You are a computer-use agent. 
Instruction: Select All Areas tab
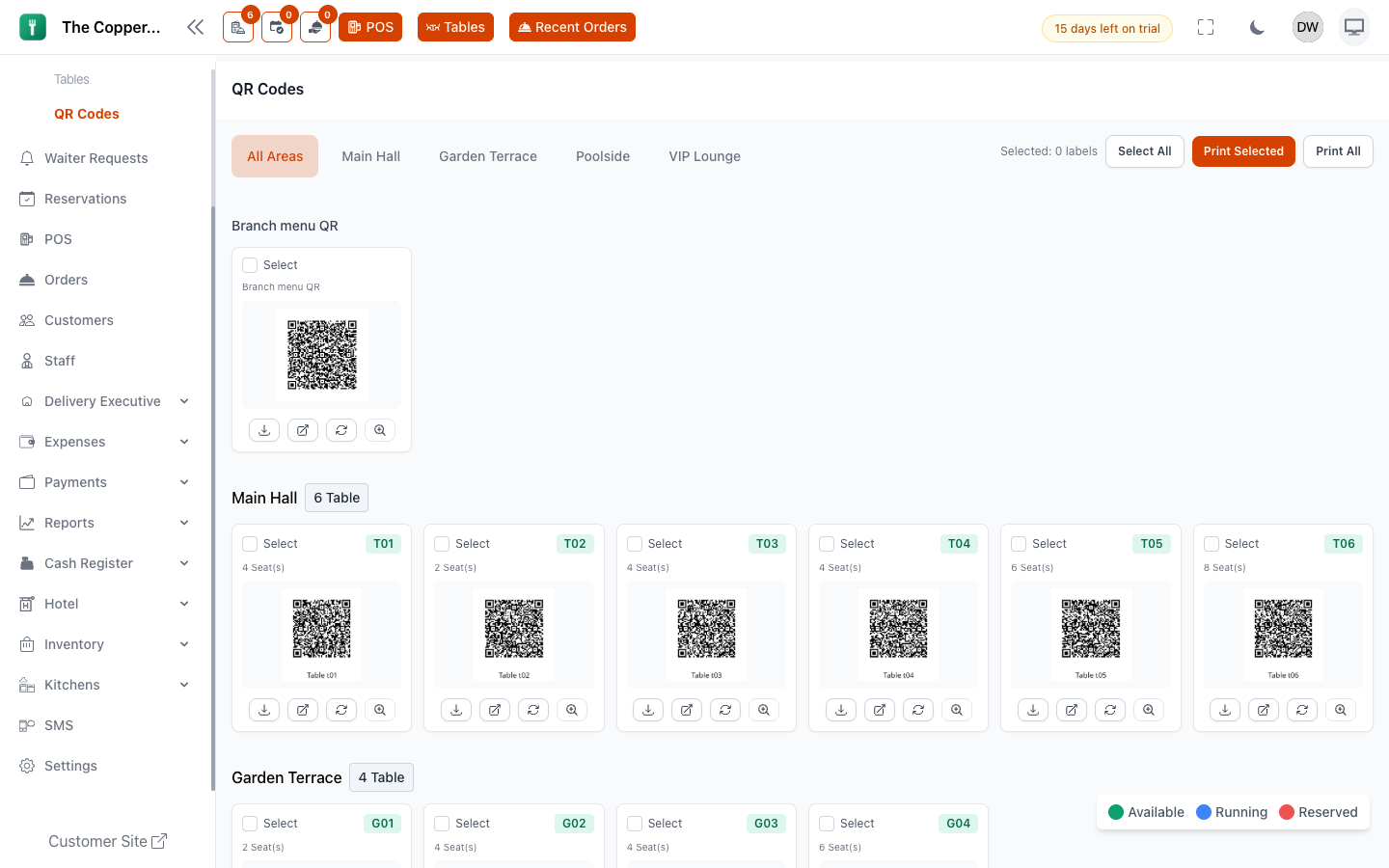[x=275, y=156]
